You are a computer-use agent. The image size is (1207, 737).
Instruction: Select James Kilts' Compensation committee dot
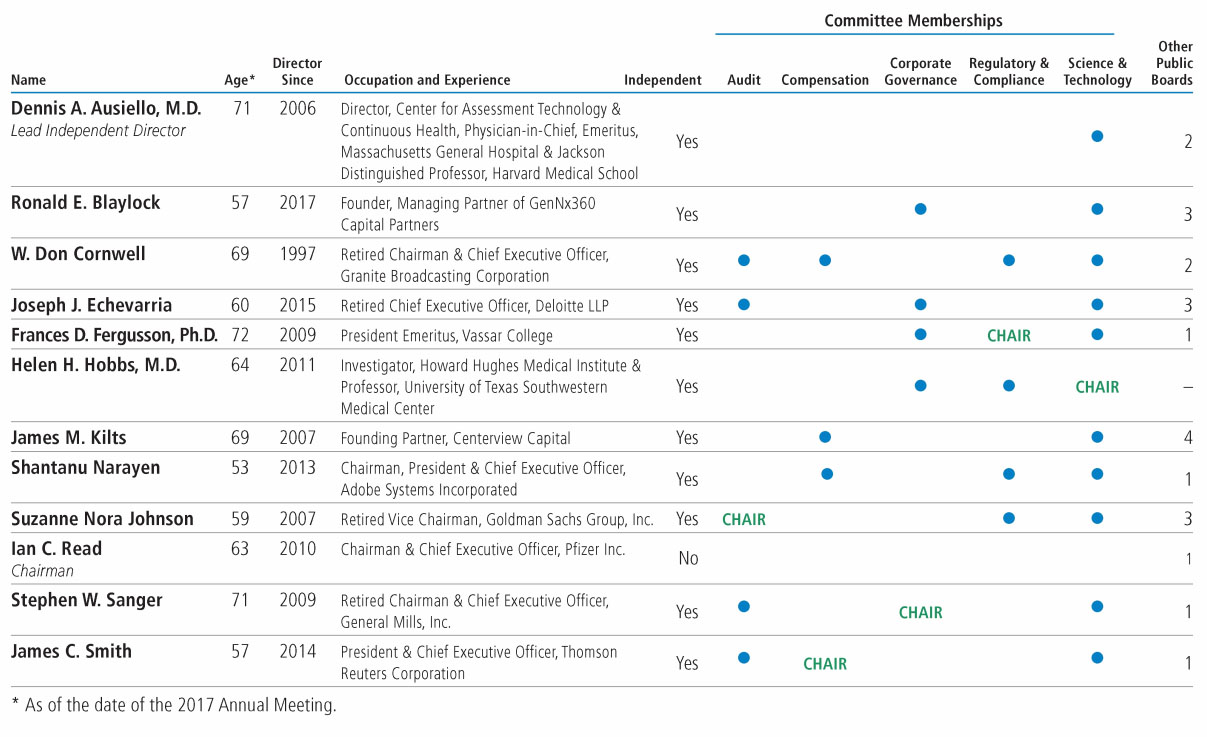coord(825,436)
